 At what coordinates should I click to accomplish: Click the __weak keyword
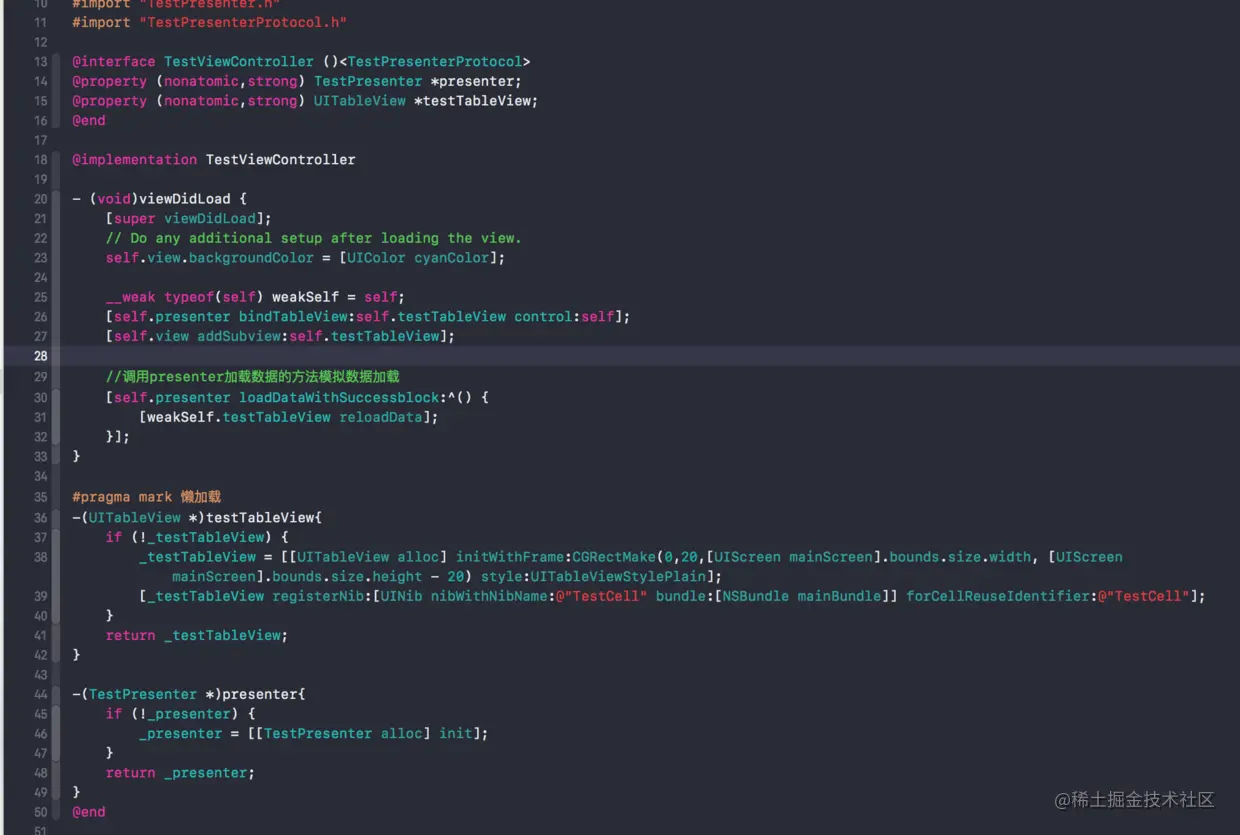coord(131,297)
